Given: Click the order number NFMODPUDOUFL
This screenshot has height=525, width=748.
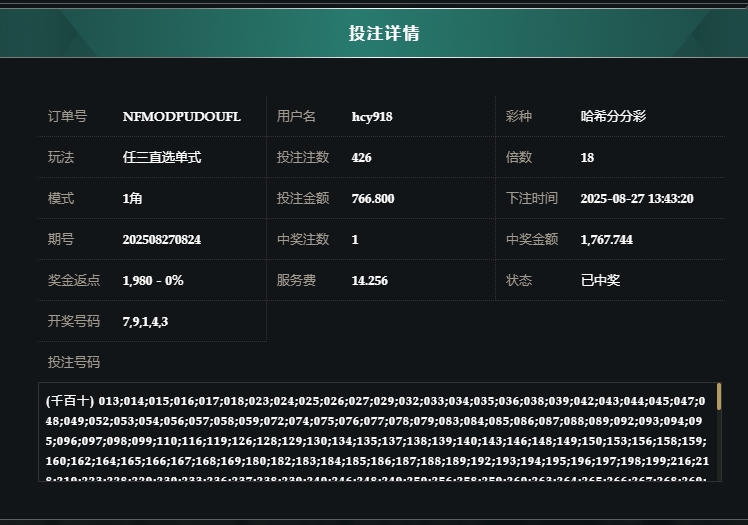Looking at the screenshot, I should point(181,116).
